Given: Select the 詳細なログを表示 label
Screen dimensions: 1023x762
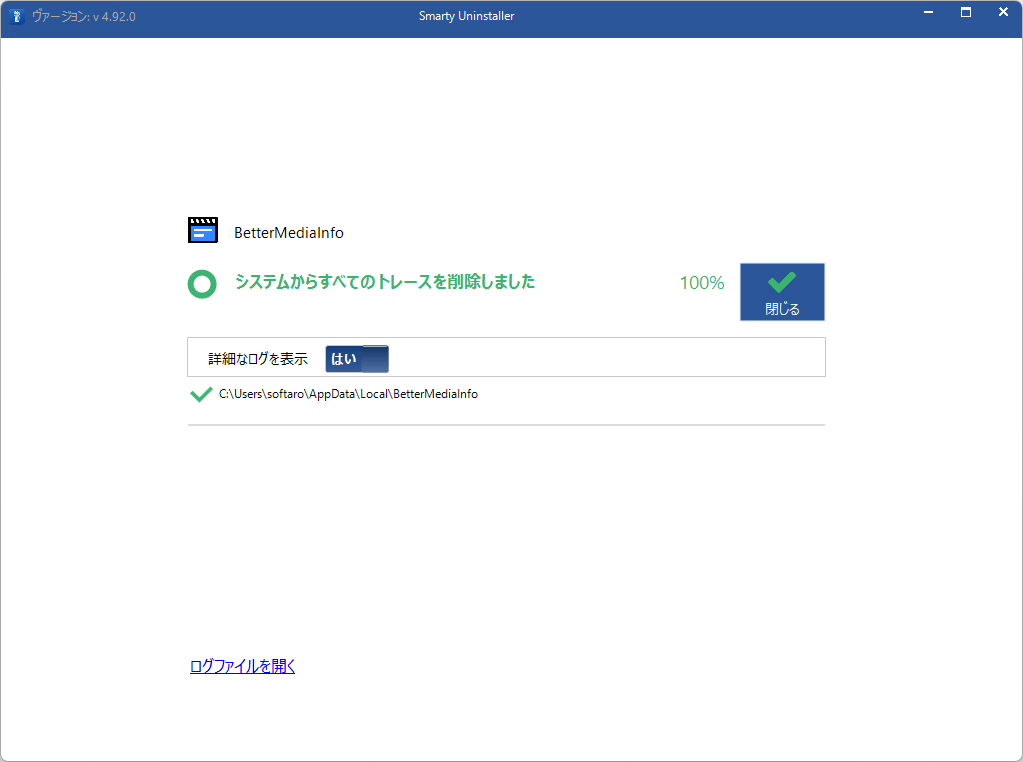Looking at the screenshot, I should (x=258, y=359).
